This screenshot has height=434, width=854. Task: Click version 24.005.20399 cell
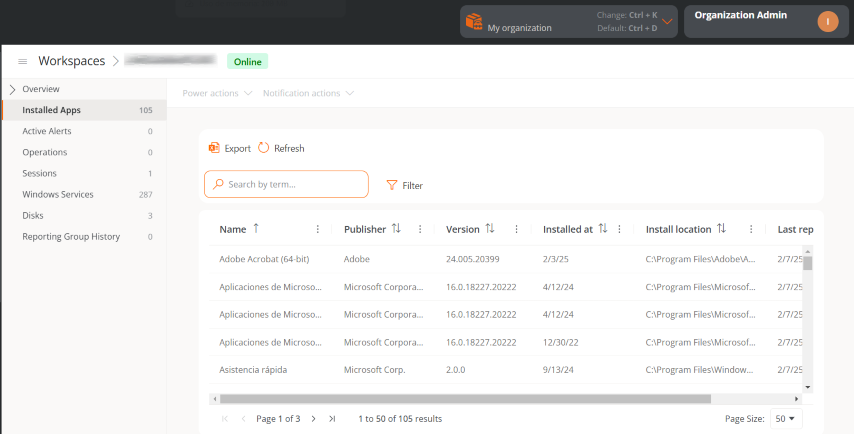click(472, 259)
